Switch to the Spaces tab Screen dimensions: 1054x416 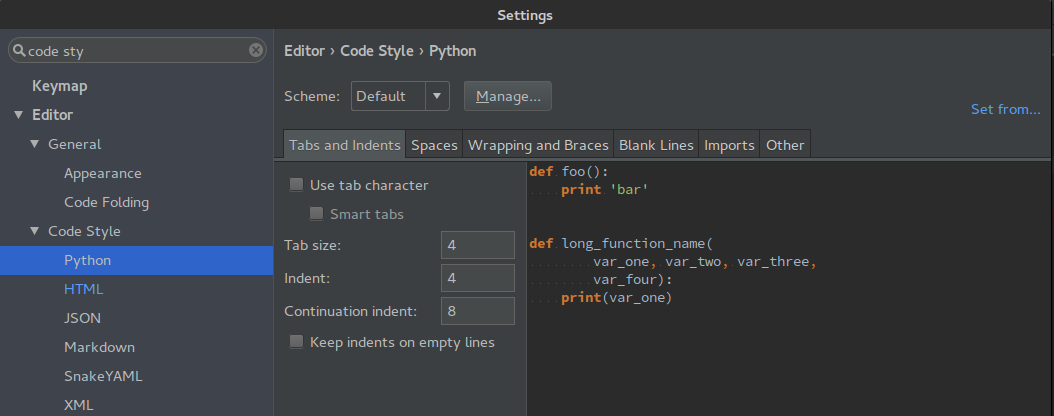[434, 144]
